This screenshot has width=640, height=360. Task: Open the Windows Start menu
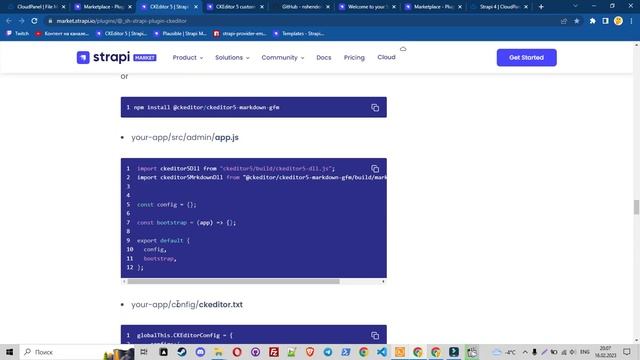tap(9, 352)
